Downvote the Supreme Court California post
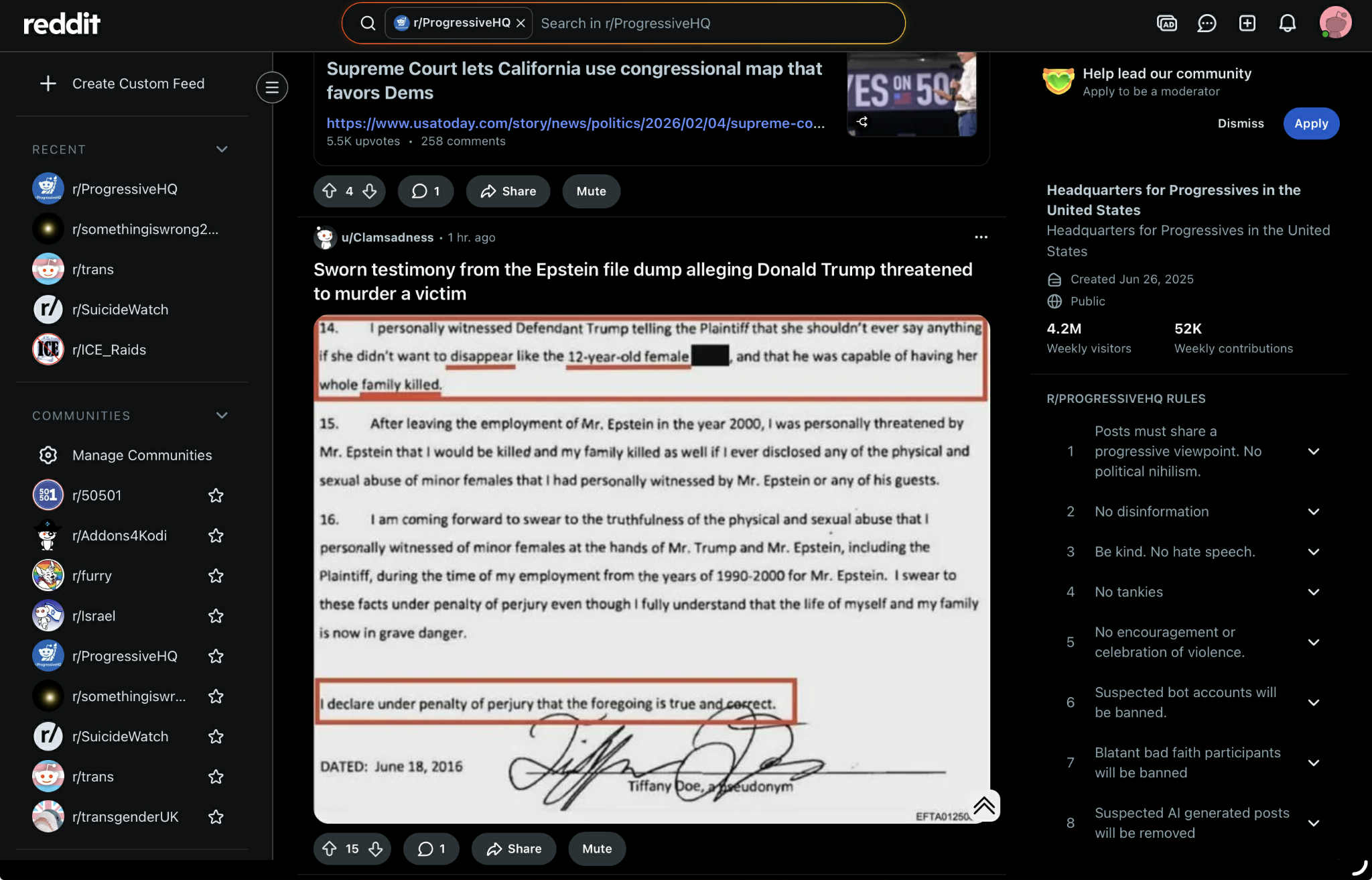Viewport: 1372px width, 880px height. coord(370,191)
